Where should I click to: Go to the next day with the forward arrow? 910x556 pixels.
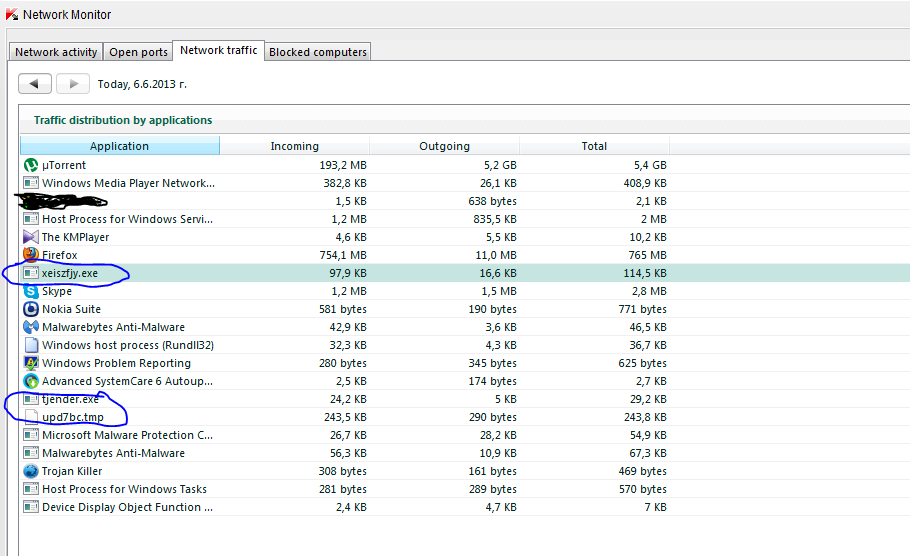point(73,84)
